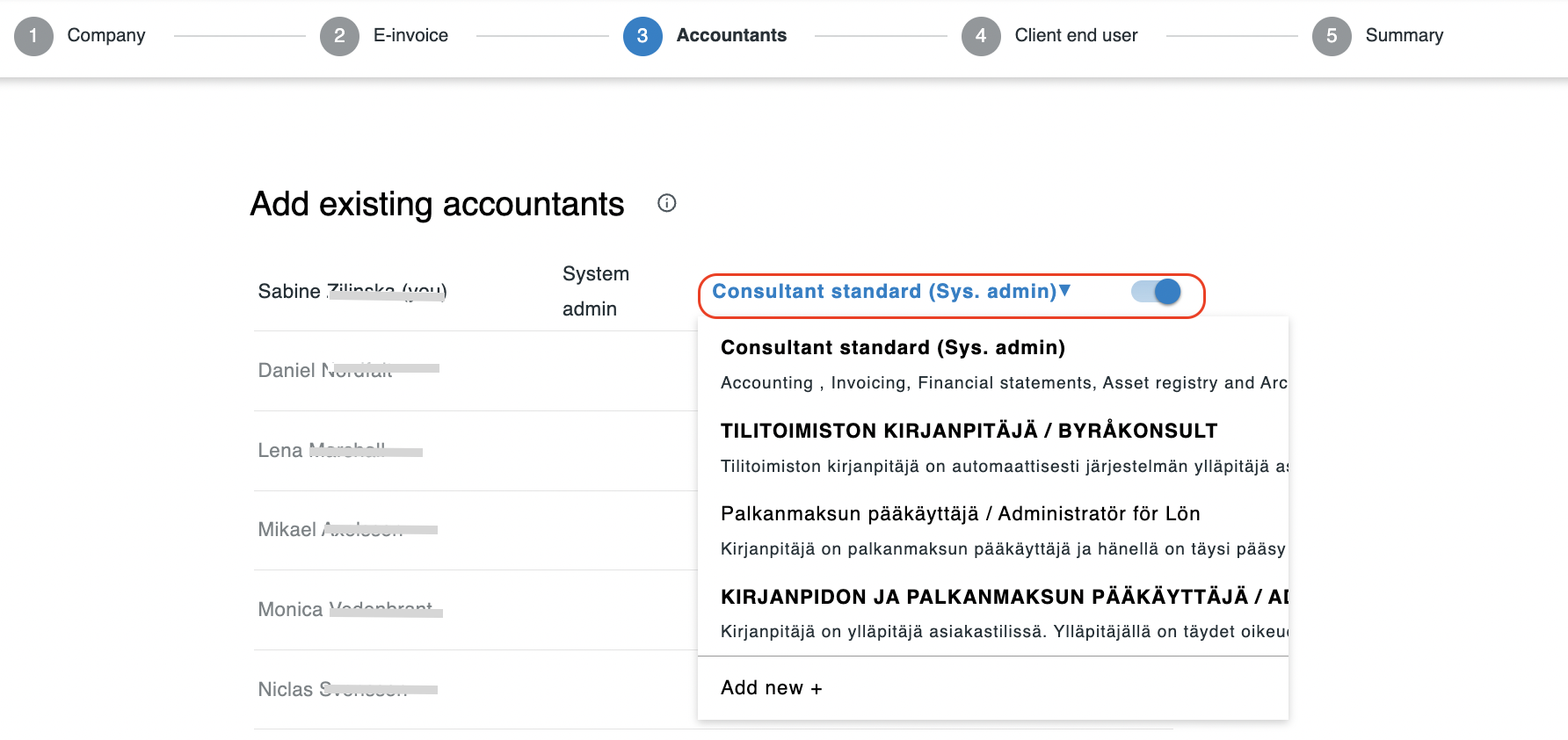
Task: Click step 2 E-invoice circle icon
Action: tap(339, 36)
